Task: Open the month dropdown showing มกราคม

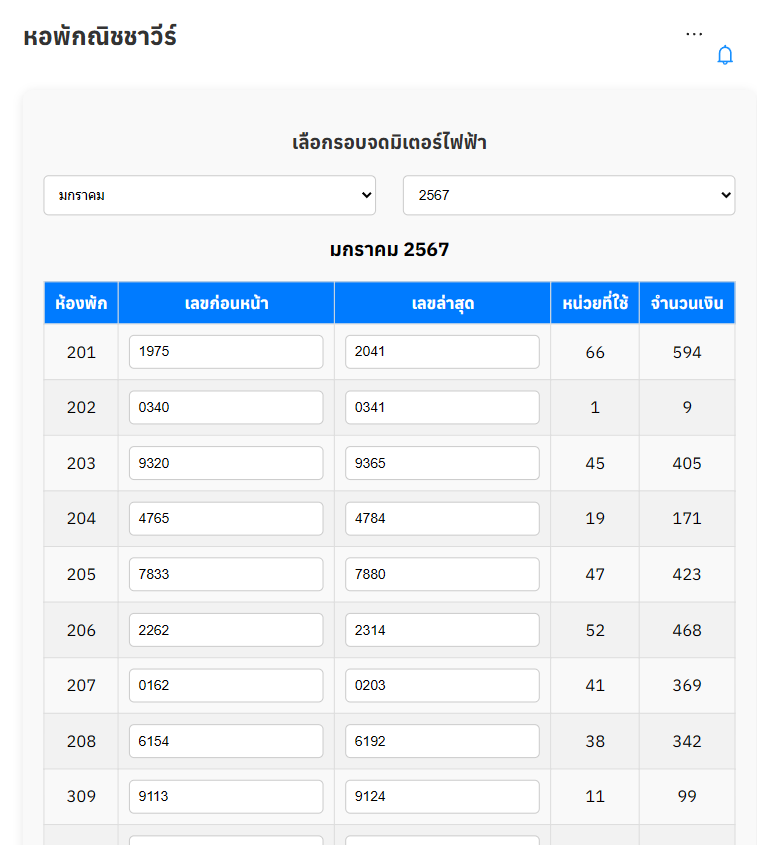Action: tap(209, 195)
